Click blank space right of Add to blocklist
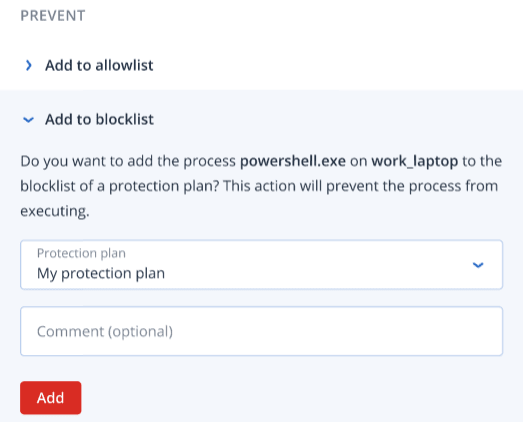Viewport: 523px width, 422px height. click(x=334, y=119)
